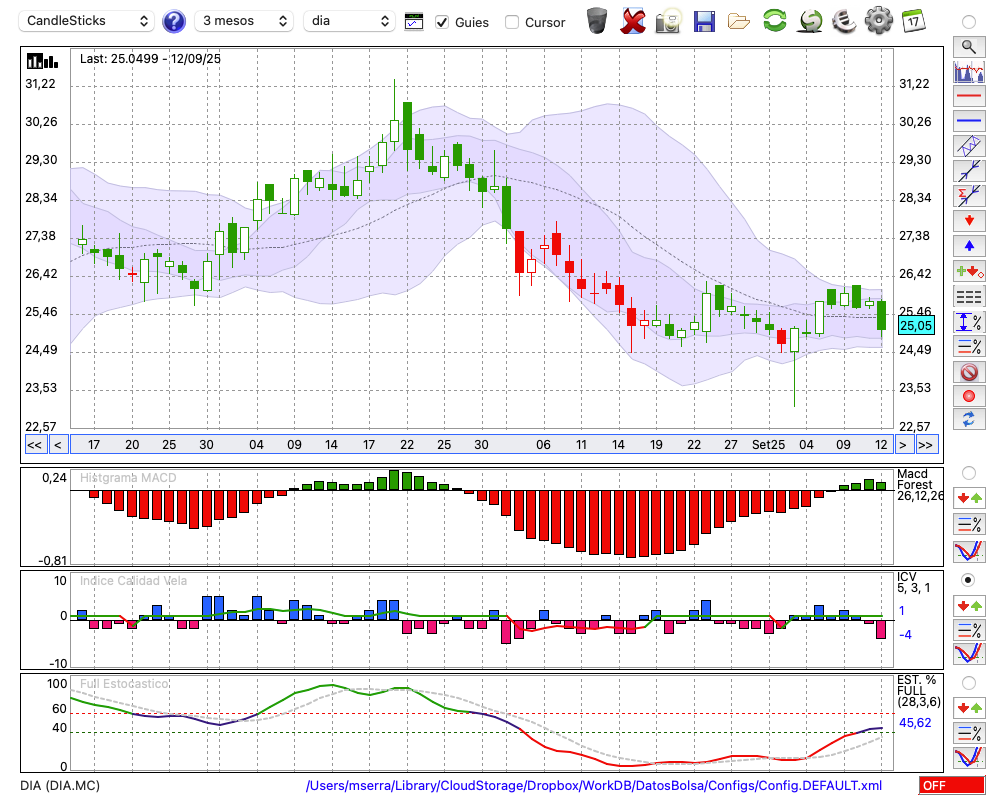Image resolution: width=1000 pixels, height=800 pixels.
Task: Select the Estocastico panel radio button
Action: [969, 683]
